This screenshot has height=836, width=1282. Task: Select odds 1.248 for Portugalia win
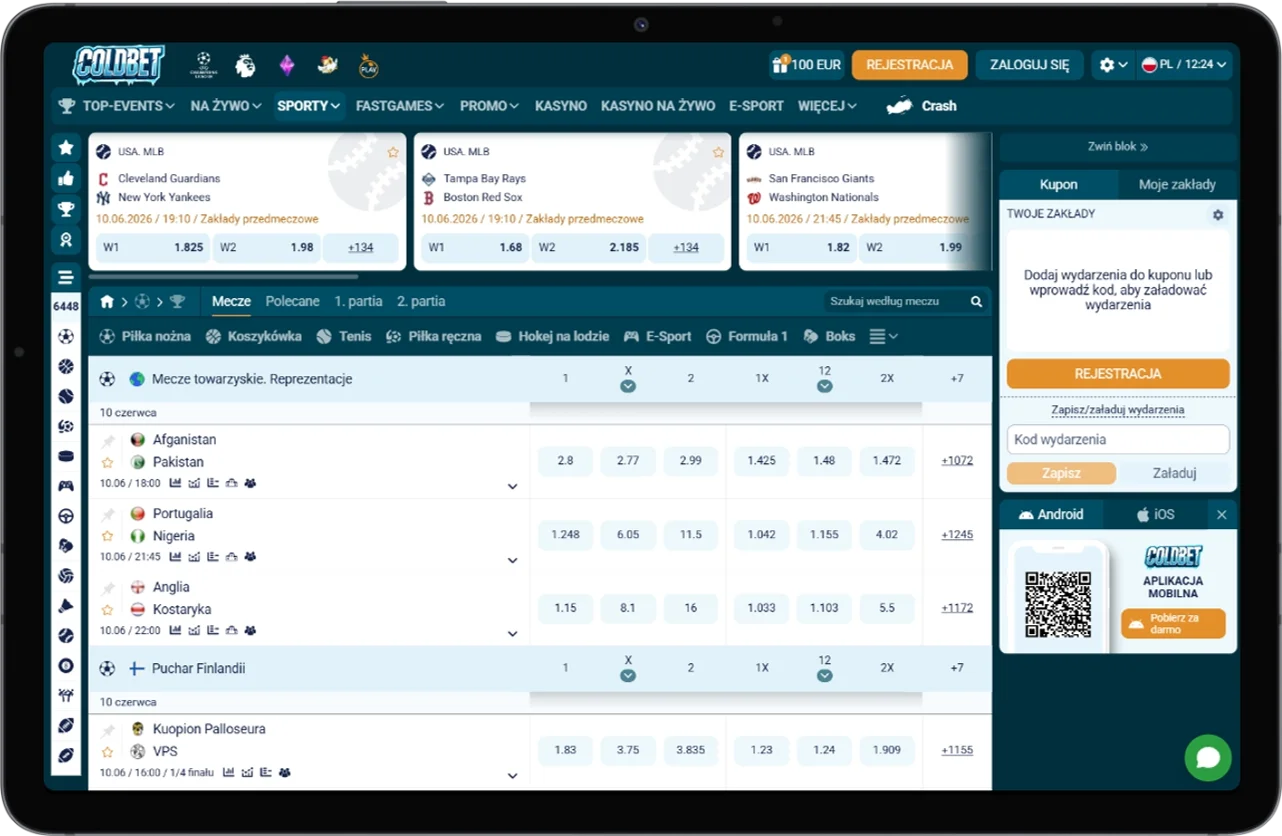(565, 535)
